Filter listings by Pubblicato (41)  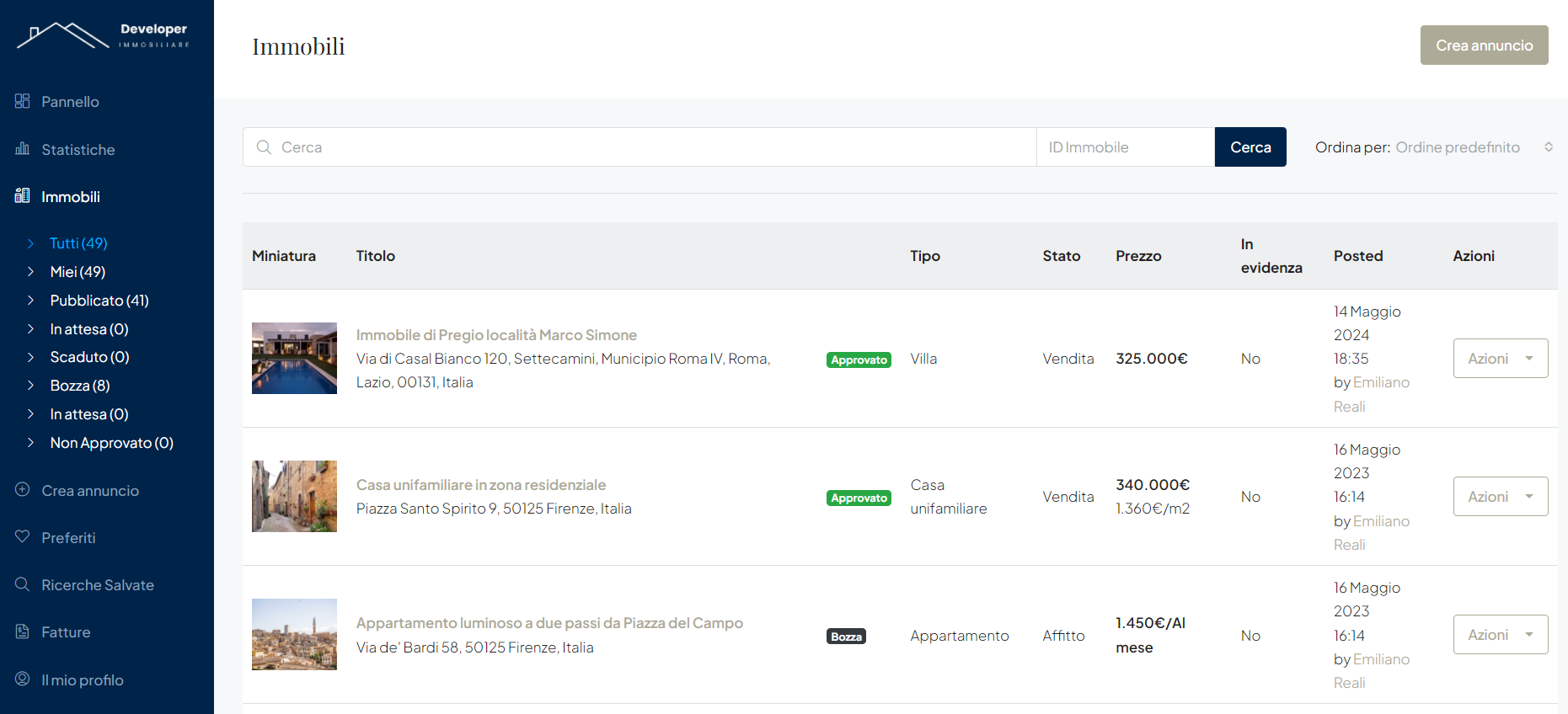(x=99, y=301)
